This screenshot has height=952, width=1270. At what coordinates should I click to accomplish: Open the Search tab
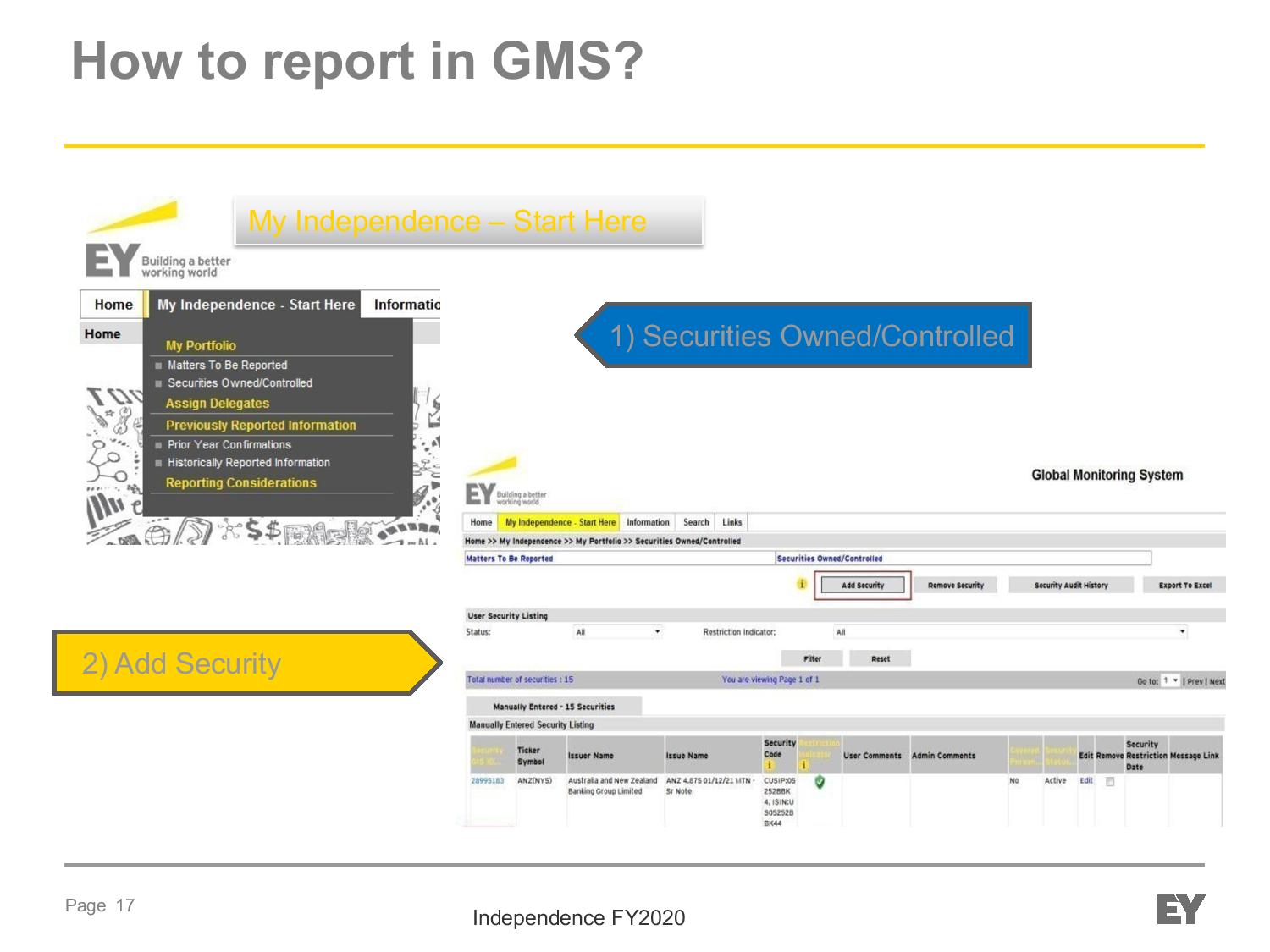(696, 523)
